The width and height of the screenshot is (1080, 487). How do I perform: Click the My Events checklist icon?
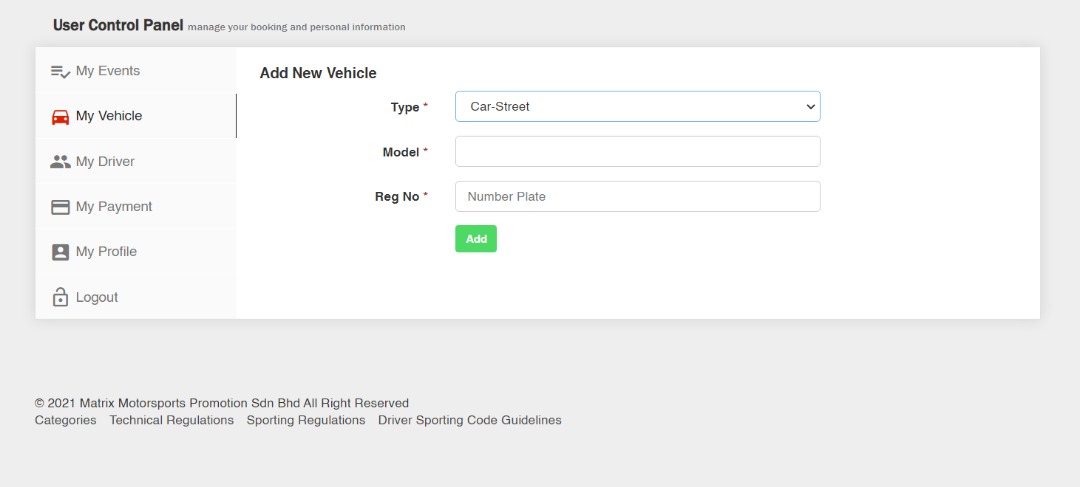tap(61, 72)
